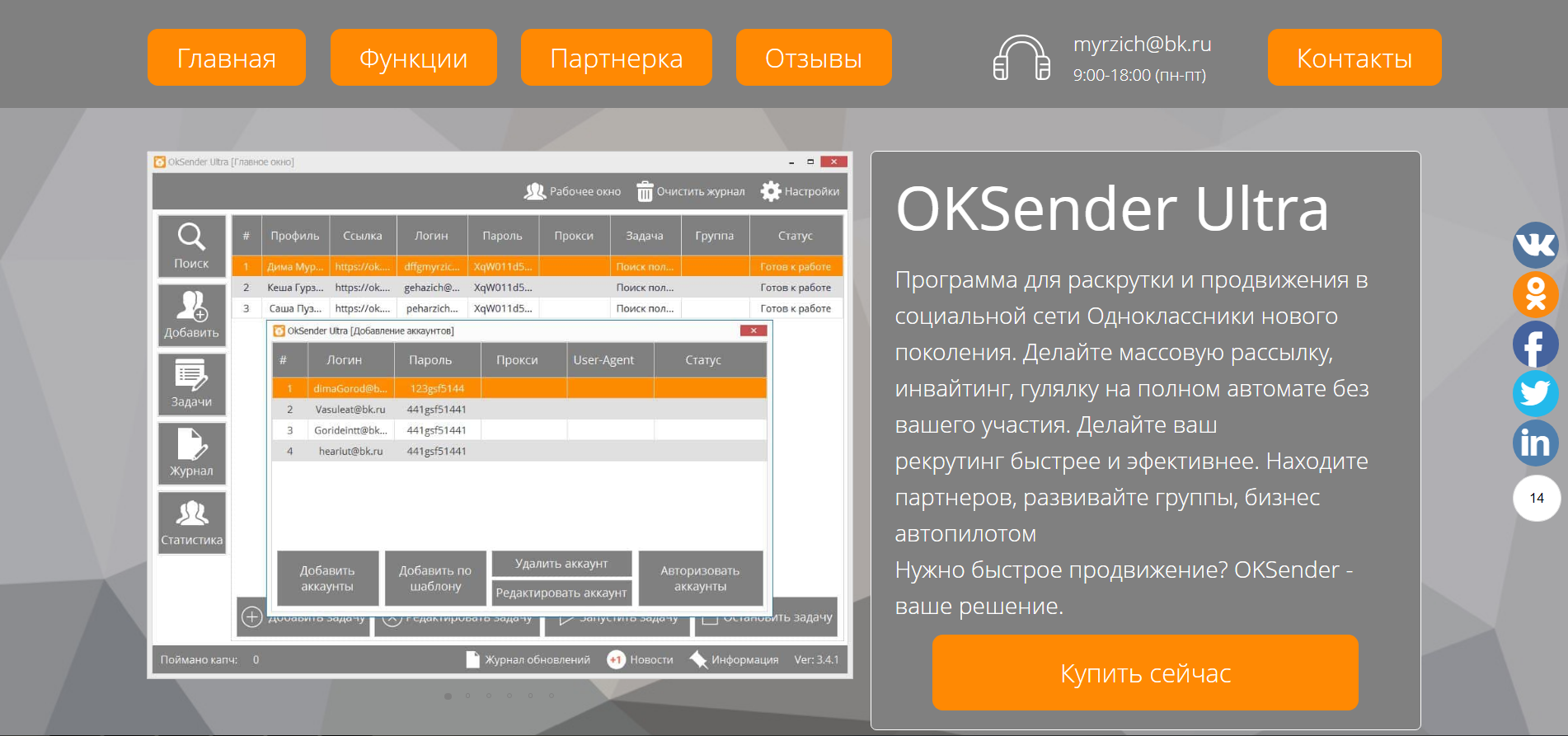Click the Настройки gear icon in the screenshot
Image resolution: width=1568 pixels, height=736 pixels.
pos(771,191)
